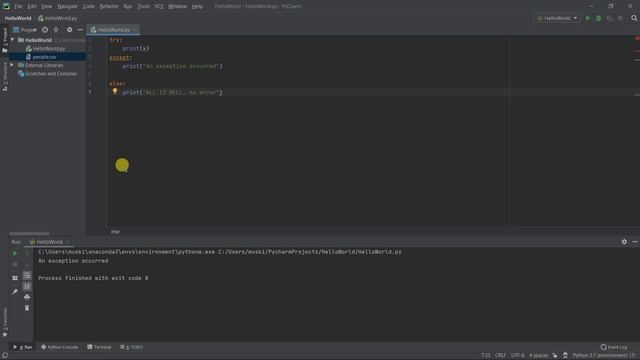This screenshot has height=360, width=640.
Task: Open the View menu
Action: pos(46,7)
